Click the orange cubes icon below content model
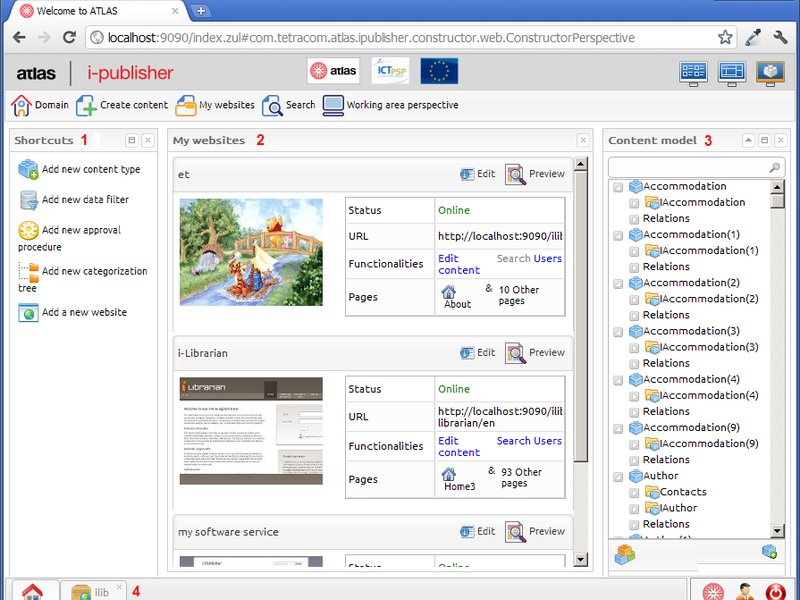This screenshot has height=600, width=800. click(624, 554)
